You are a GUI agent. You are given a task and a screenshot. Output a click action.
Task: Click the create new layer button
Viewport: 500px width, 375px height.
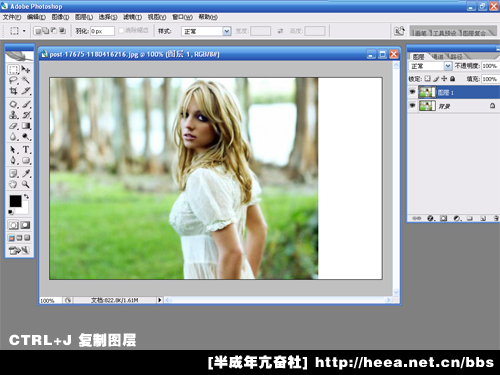(483, 218)
